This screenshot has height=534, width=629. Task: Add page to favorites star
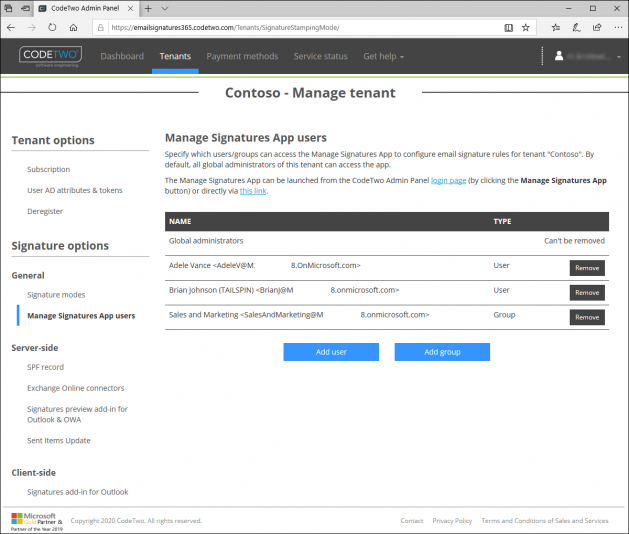(526, 28)
